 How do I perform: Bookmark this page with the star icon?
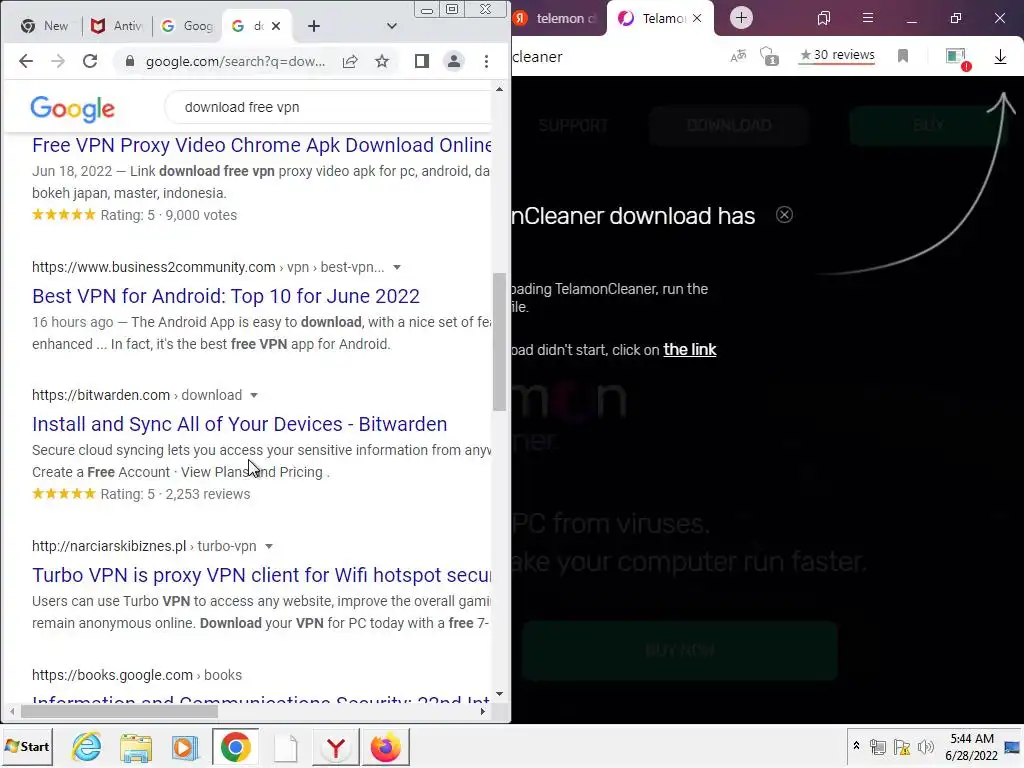click(x=382, y=61)
